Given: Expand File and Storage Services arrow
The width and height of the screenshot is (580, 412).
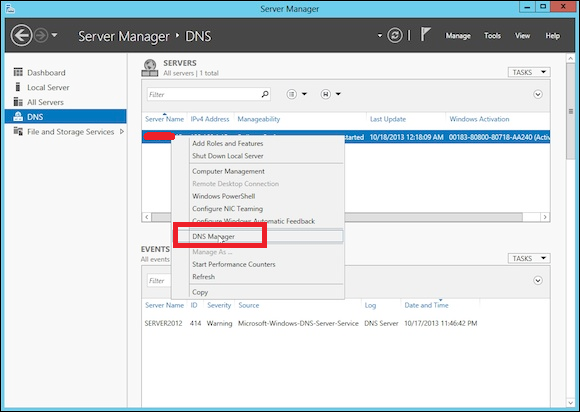Looking at the screenshot, I should pyautogui.click(x=122, y=131).
